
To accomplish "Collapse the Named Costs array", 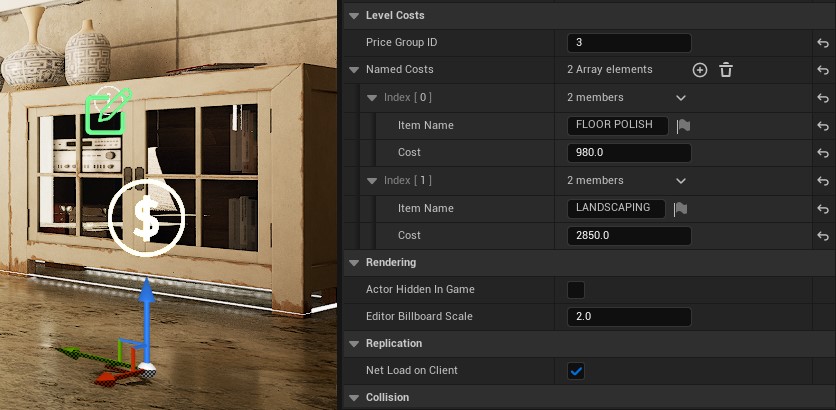I will tap(354, 70).
